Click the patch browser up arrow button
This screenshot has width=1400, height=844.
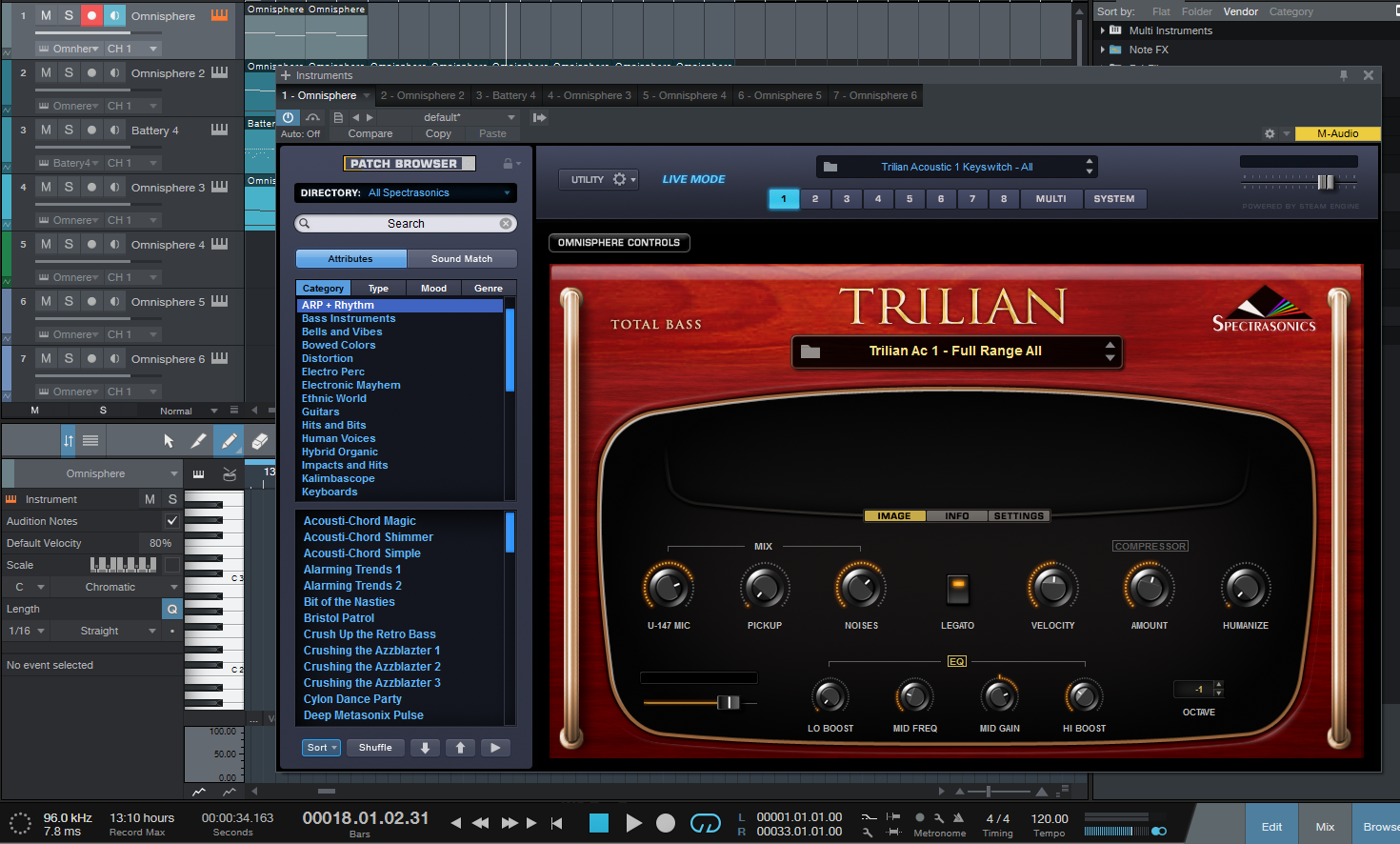(x=460, y=748)
